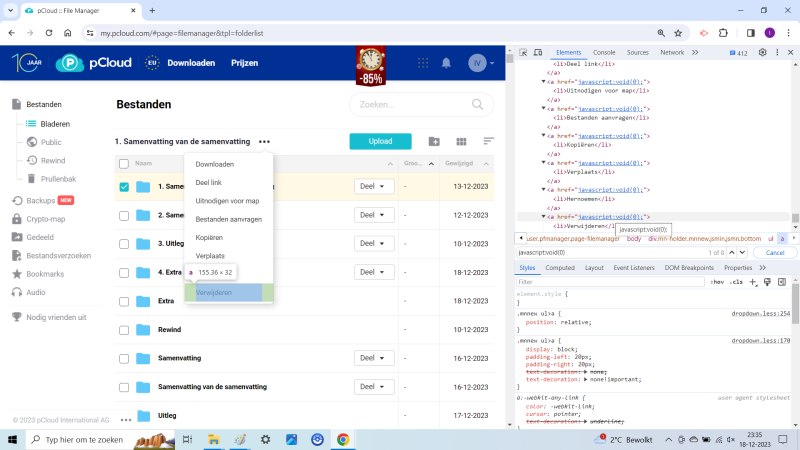Viewport: 800px width, 450px height.
Task: Choose Verwijderen in the context menu
Action: pyautogui.click(x=214, y=293)
